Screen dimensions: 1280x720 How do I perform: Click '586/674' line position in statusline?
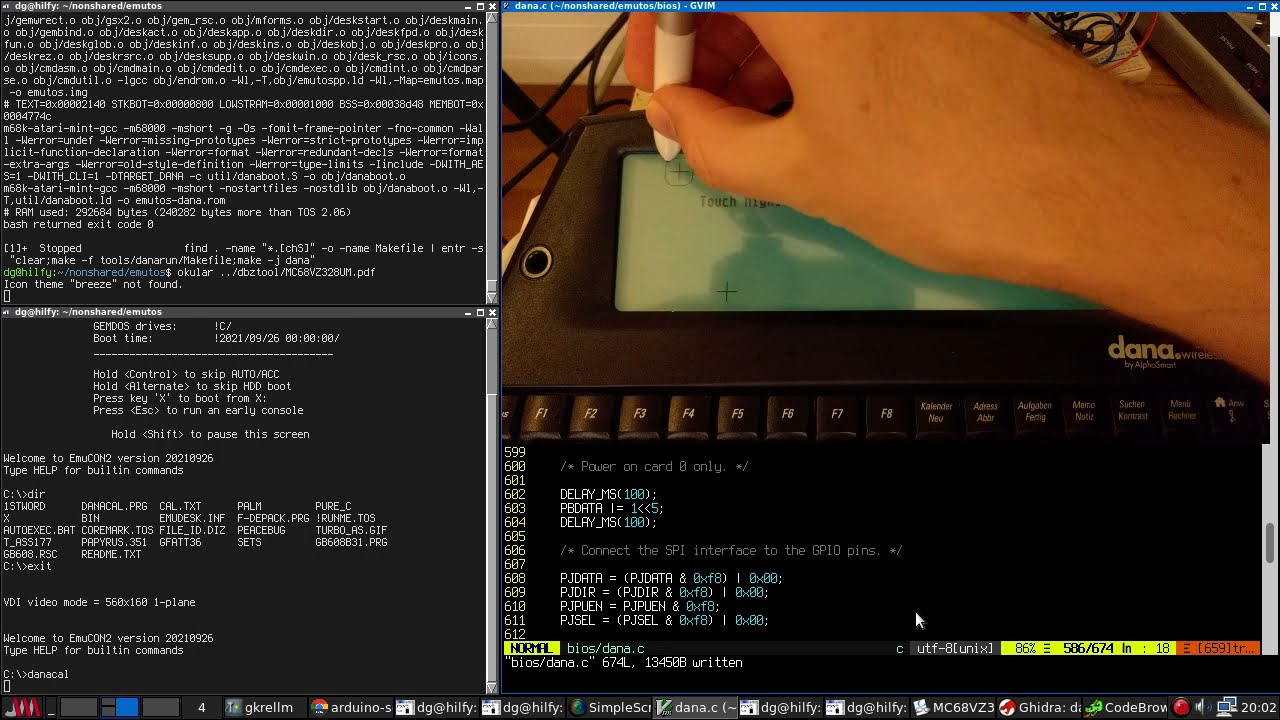1088,648
